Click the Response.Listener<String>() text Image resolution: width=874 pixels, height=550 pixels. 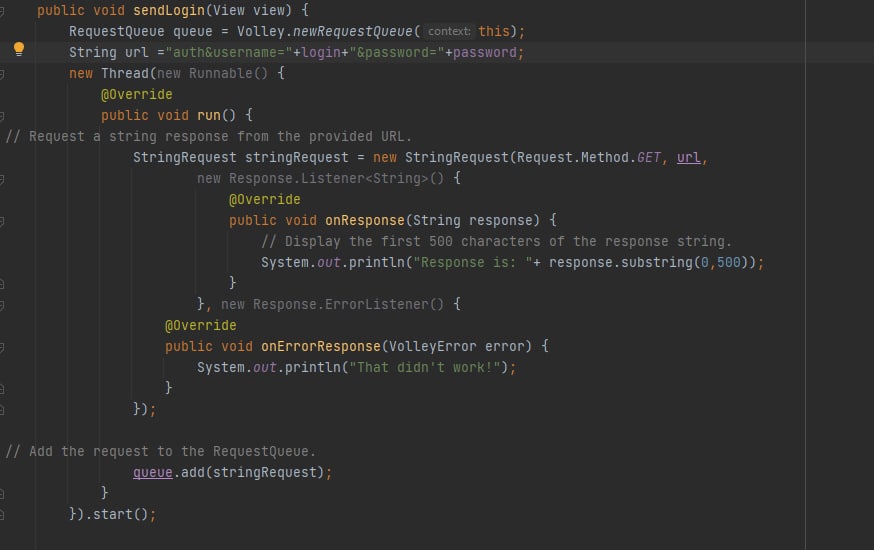click(x=336, y=178)
